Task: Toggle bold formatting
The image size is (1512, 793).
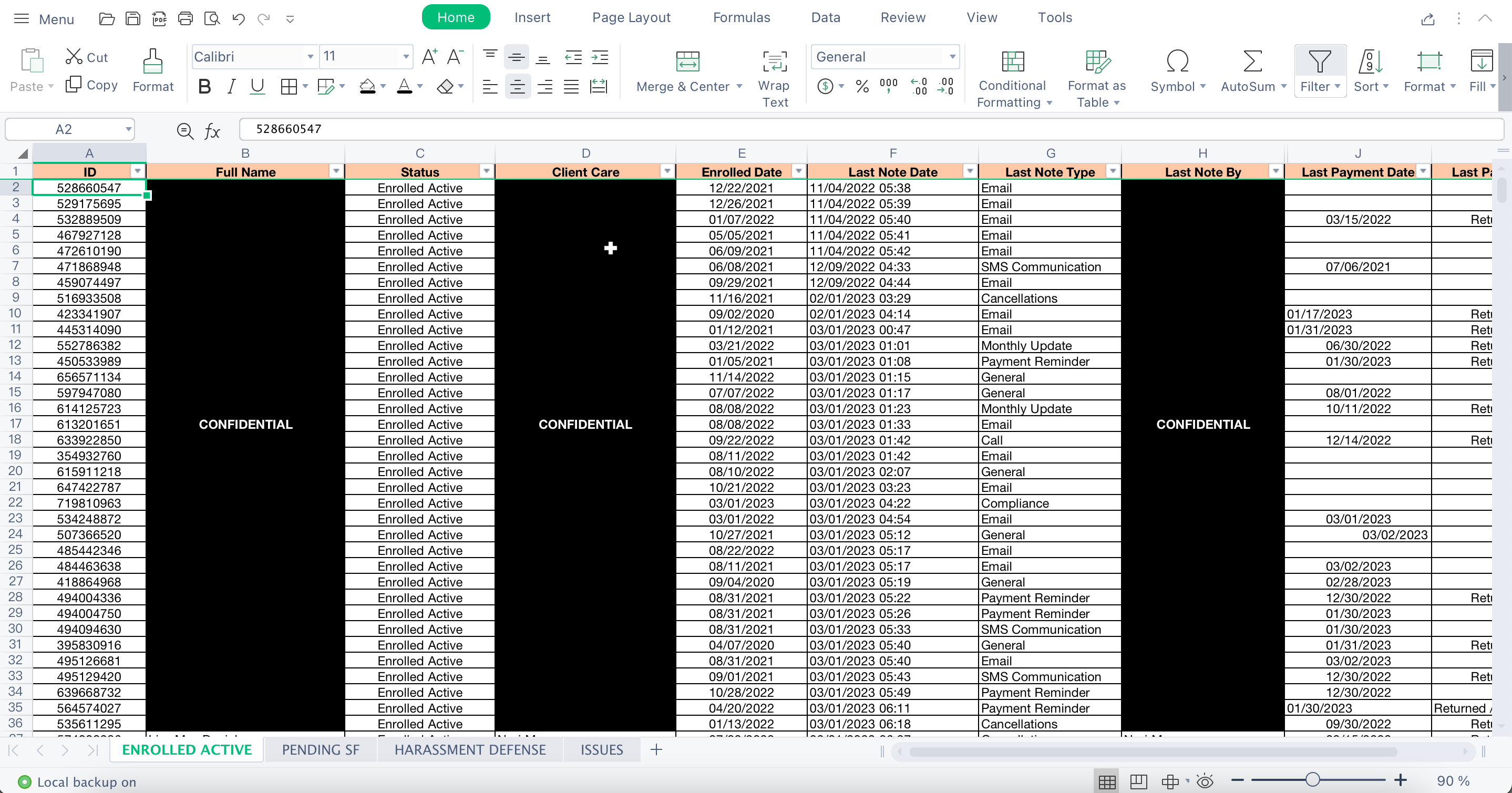Action: pyautogui.click(x=204, y=87)
